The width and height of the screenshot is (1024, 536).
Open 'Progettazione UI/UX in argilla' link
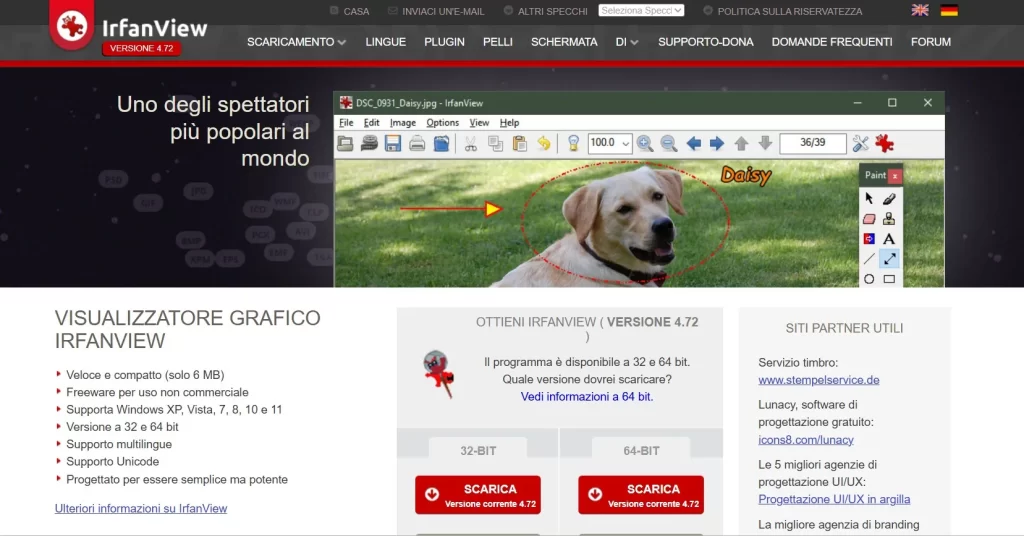point(834,499)
